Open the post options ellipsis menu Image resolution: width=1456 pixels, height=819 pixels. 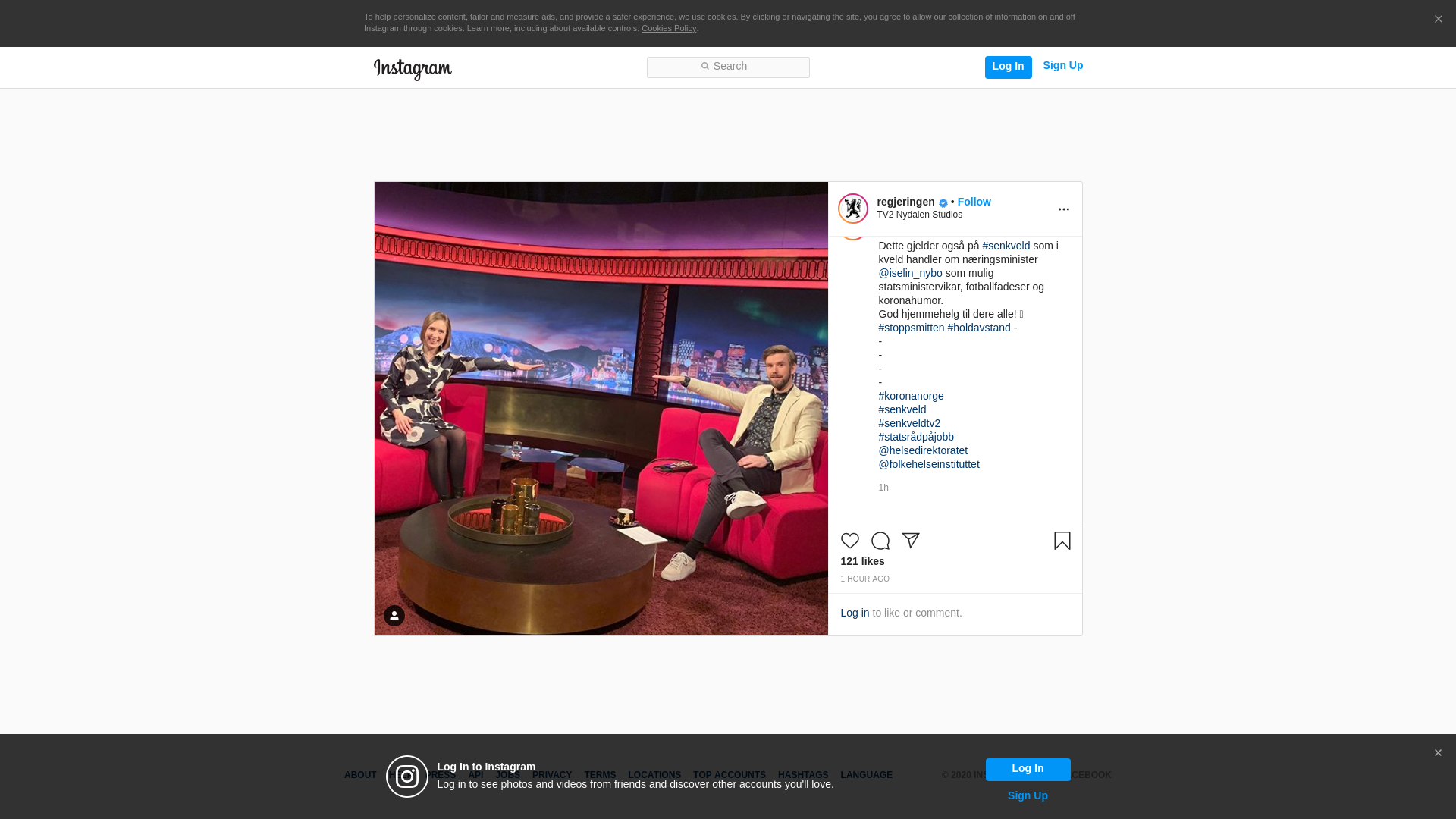coord(1063,209)
